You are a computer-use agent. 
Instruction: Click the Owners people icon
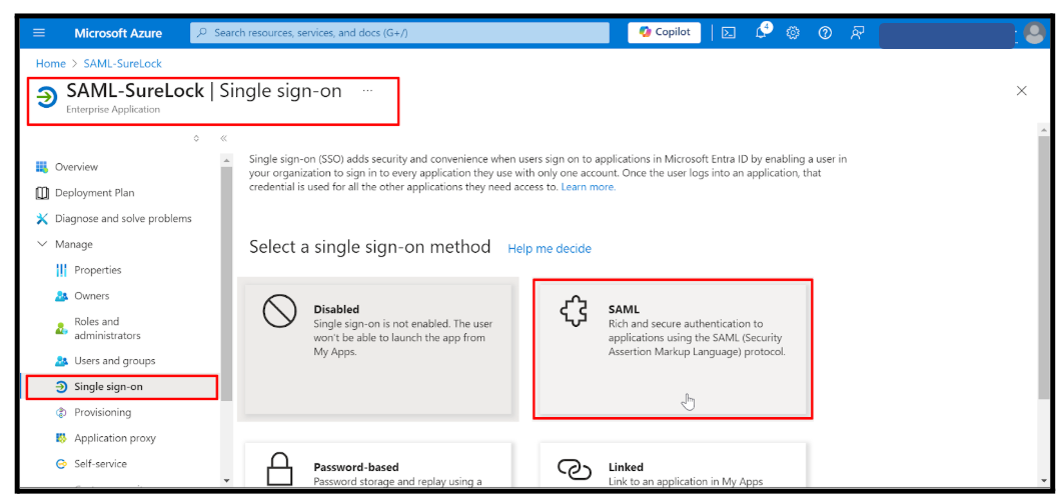(61, 296)
